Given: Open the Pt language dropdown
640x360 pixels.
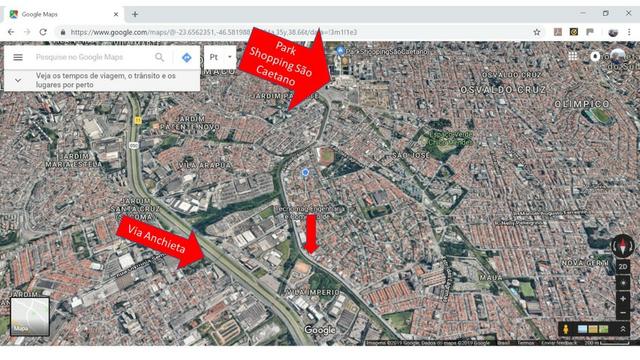Looking at the screenshot, I should coord(220,57).
